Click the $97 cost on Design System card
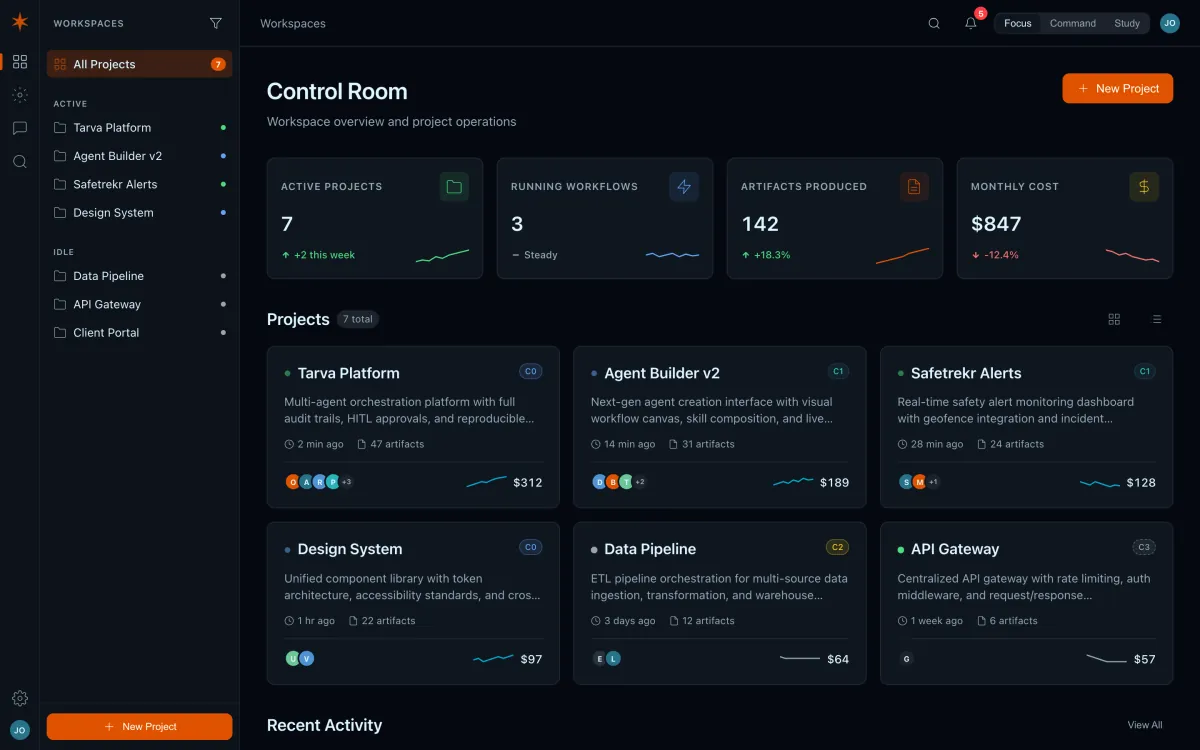This screenshot has height=750, width=1200. click(531, 659)
